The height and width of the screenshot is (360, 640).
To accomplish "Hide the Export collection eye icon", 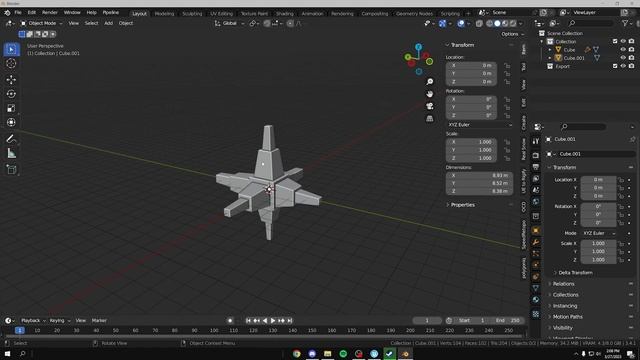I will click(623, 66).
